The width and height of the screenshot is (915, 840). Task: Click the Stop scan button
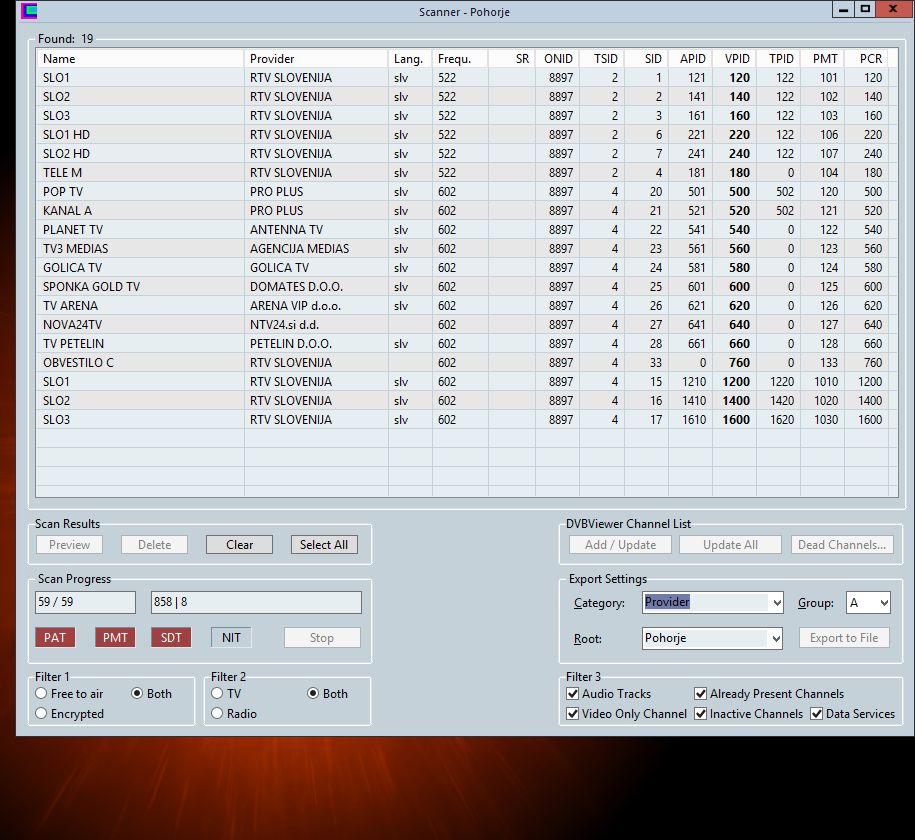(322, 638)
